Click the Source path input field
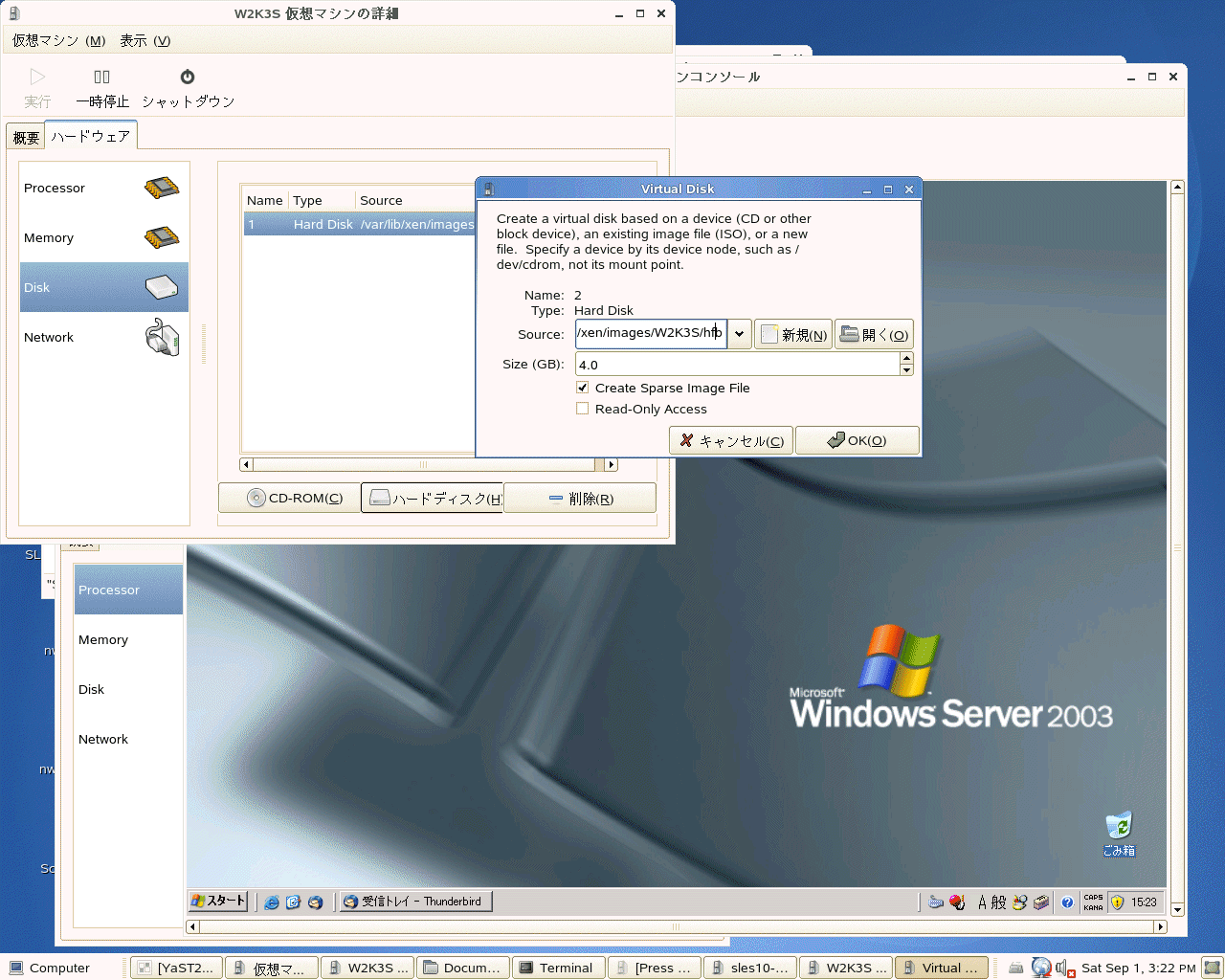Screen dimensions: 1225x980 point(651,333)
